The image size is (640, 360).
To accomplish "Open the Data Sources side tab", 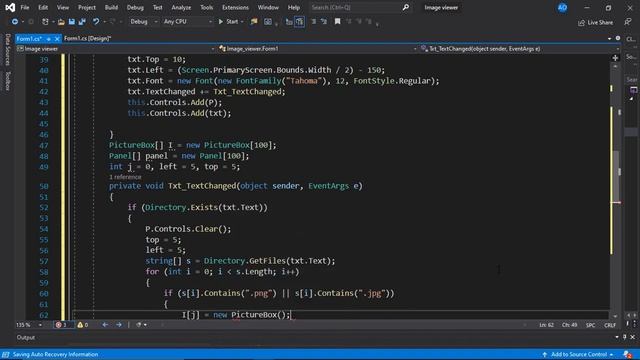I will (7, 50).
